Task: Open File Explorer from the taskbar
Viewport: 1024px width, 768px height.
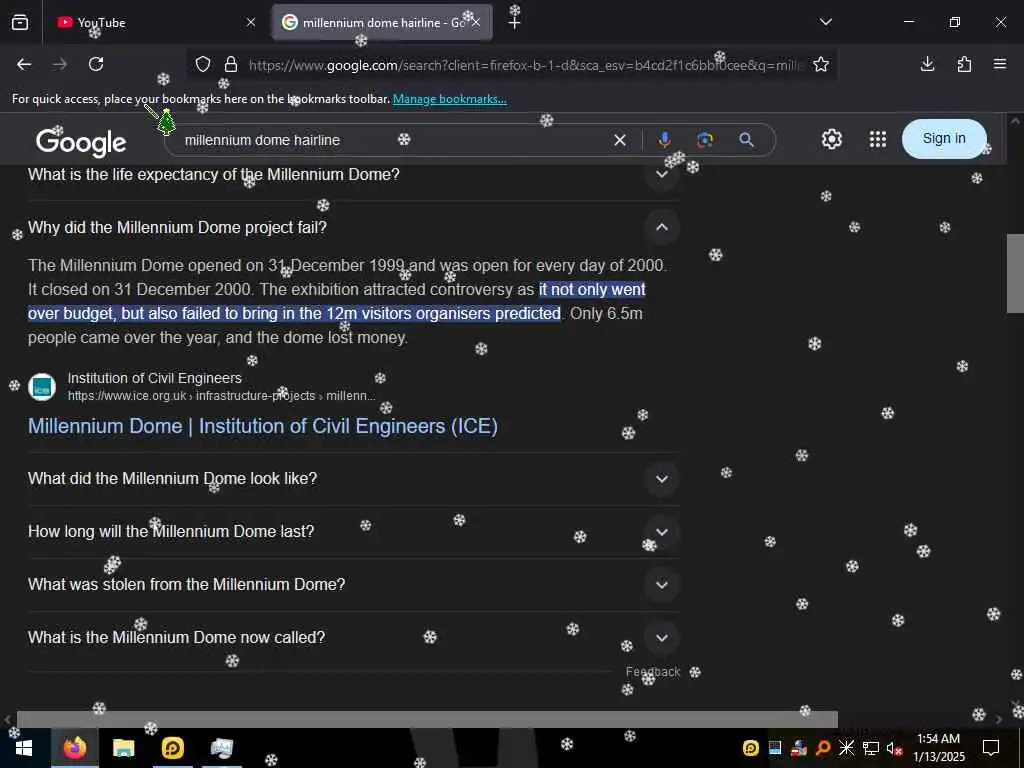Action: pyautogui.click(x=123, y=748)
